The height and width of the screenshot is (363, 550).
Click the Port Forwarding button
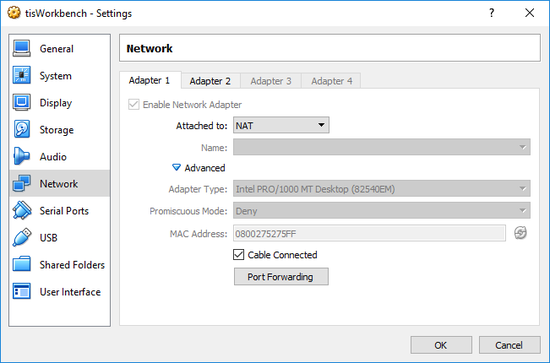[281, 277]
